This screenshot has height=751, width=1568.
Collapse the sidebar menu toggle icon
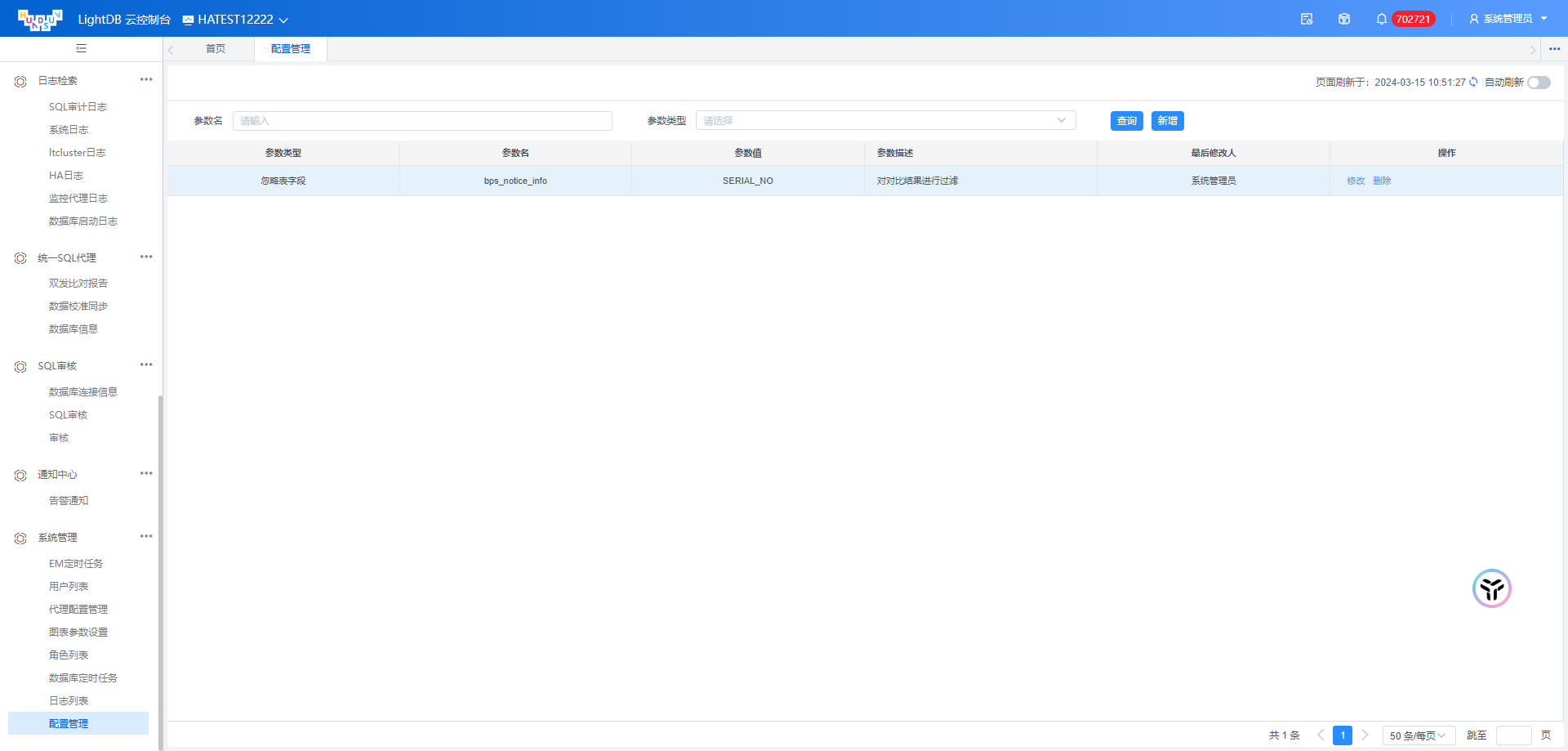tap(81, 48)
